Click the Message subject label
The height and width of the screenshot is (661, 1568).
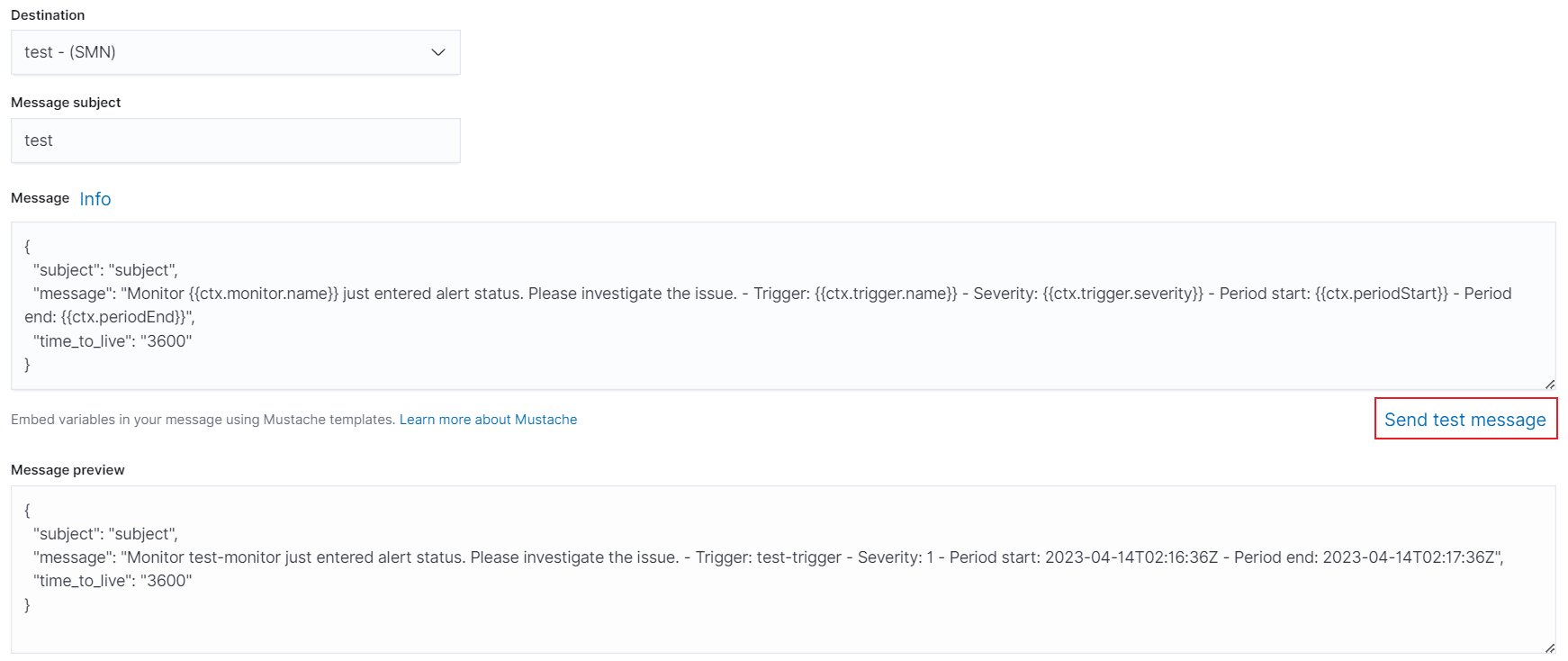(66, 103)
